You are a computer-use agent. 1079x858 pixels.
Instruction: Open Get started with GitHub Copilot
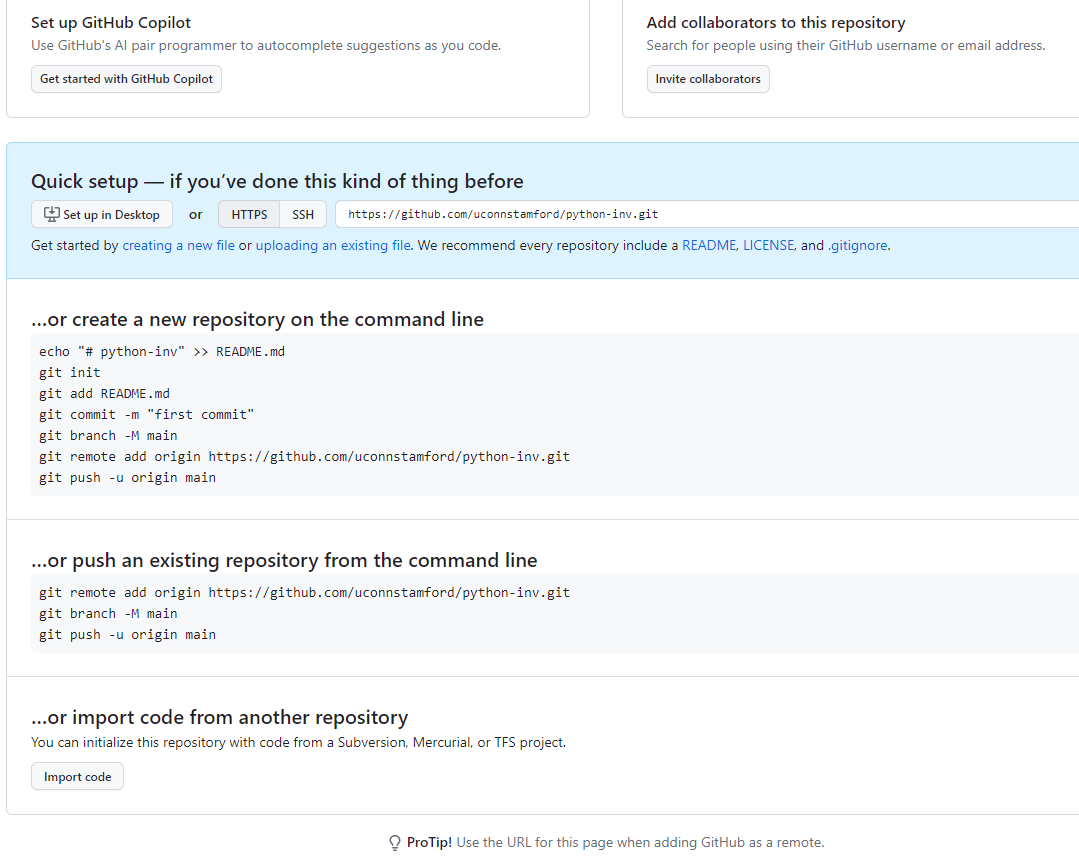coord(127,79)
